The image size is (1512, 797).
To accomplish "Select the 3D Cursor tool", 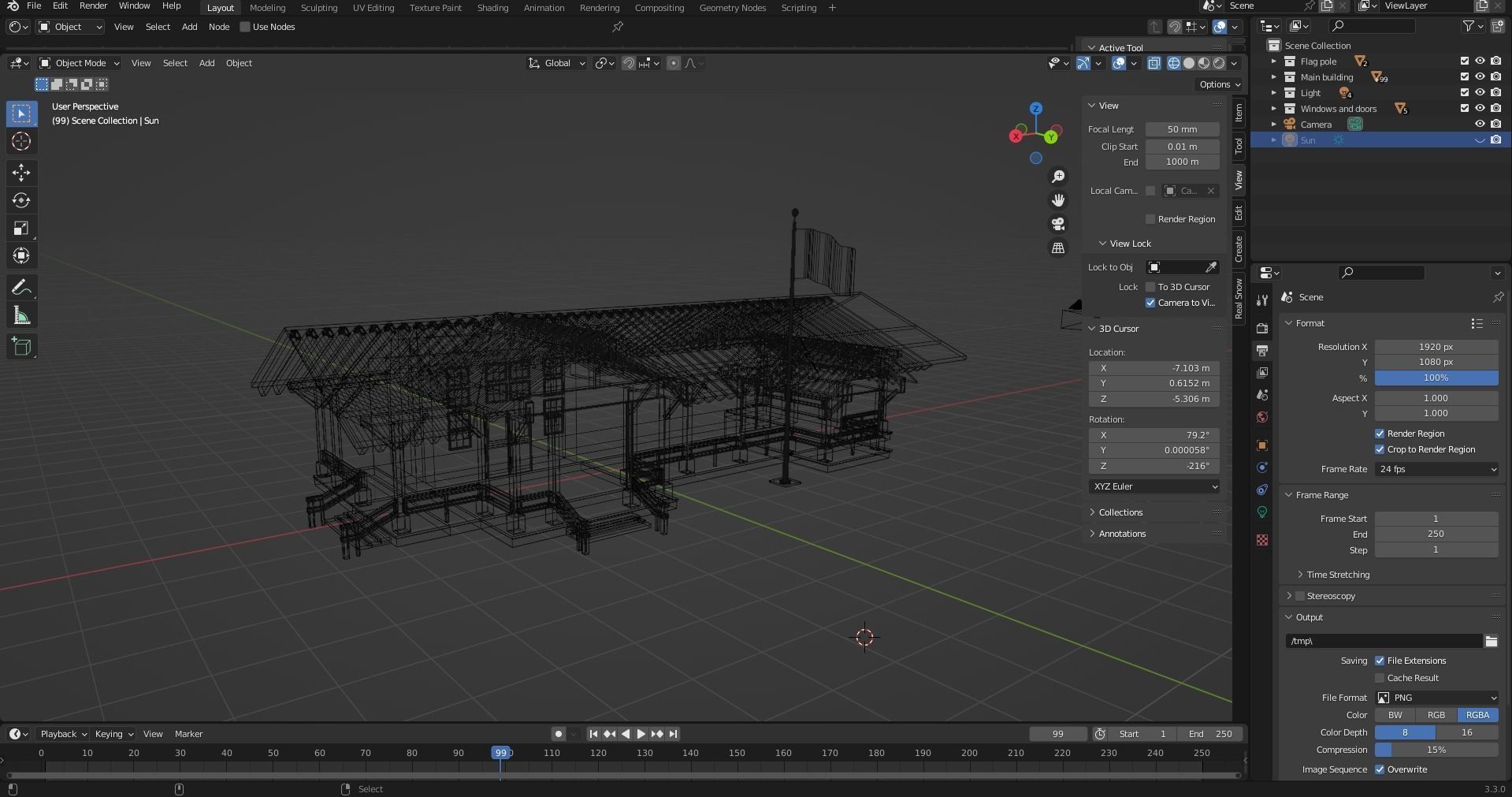I will pos(21,142).
